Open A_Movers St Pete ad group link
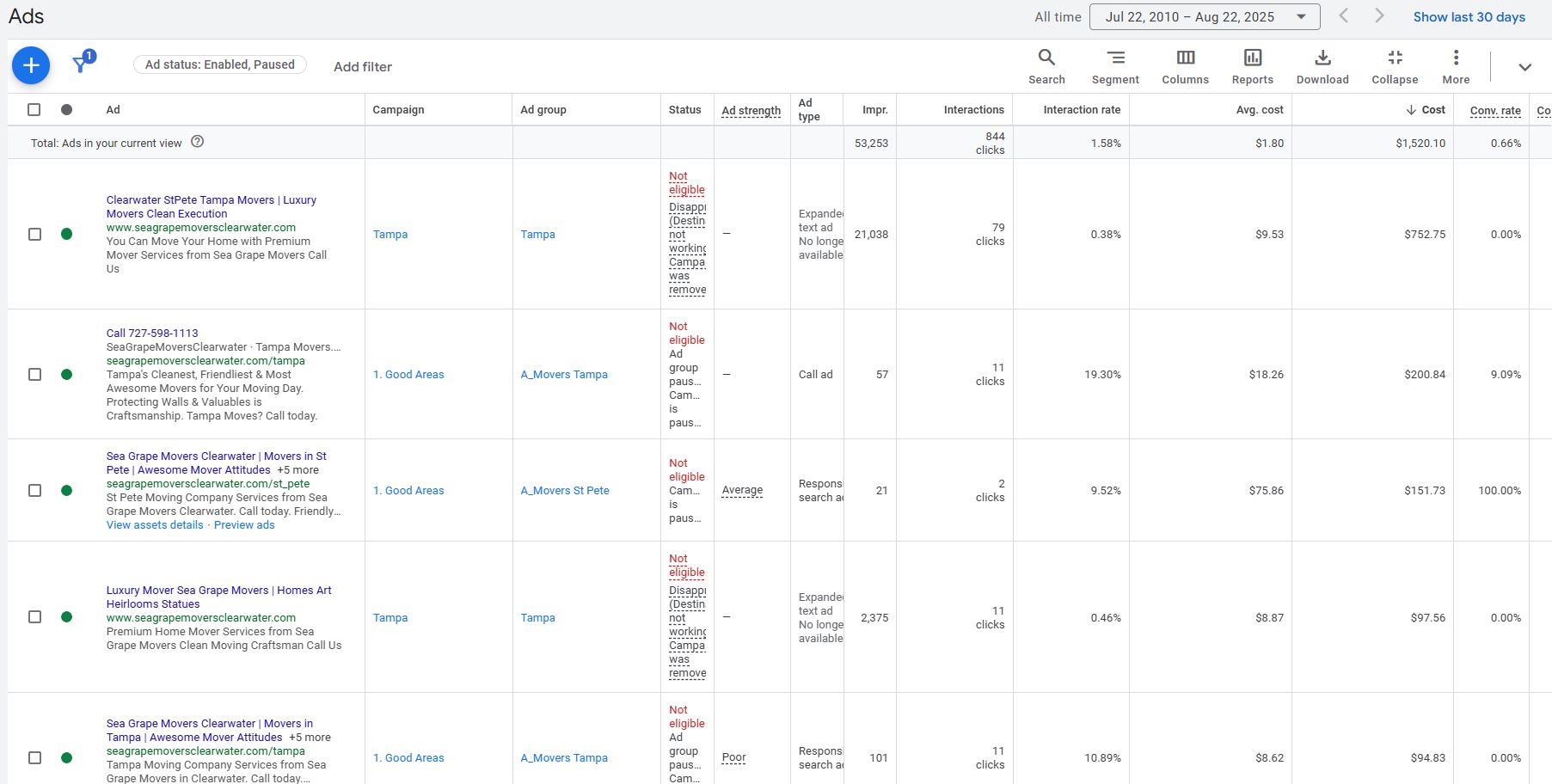 click(x=565, y=490)
